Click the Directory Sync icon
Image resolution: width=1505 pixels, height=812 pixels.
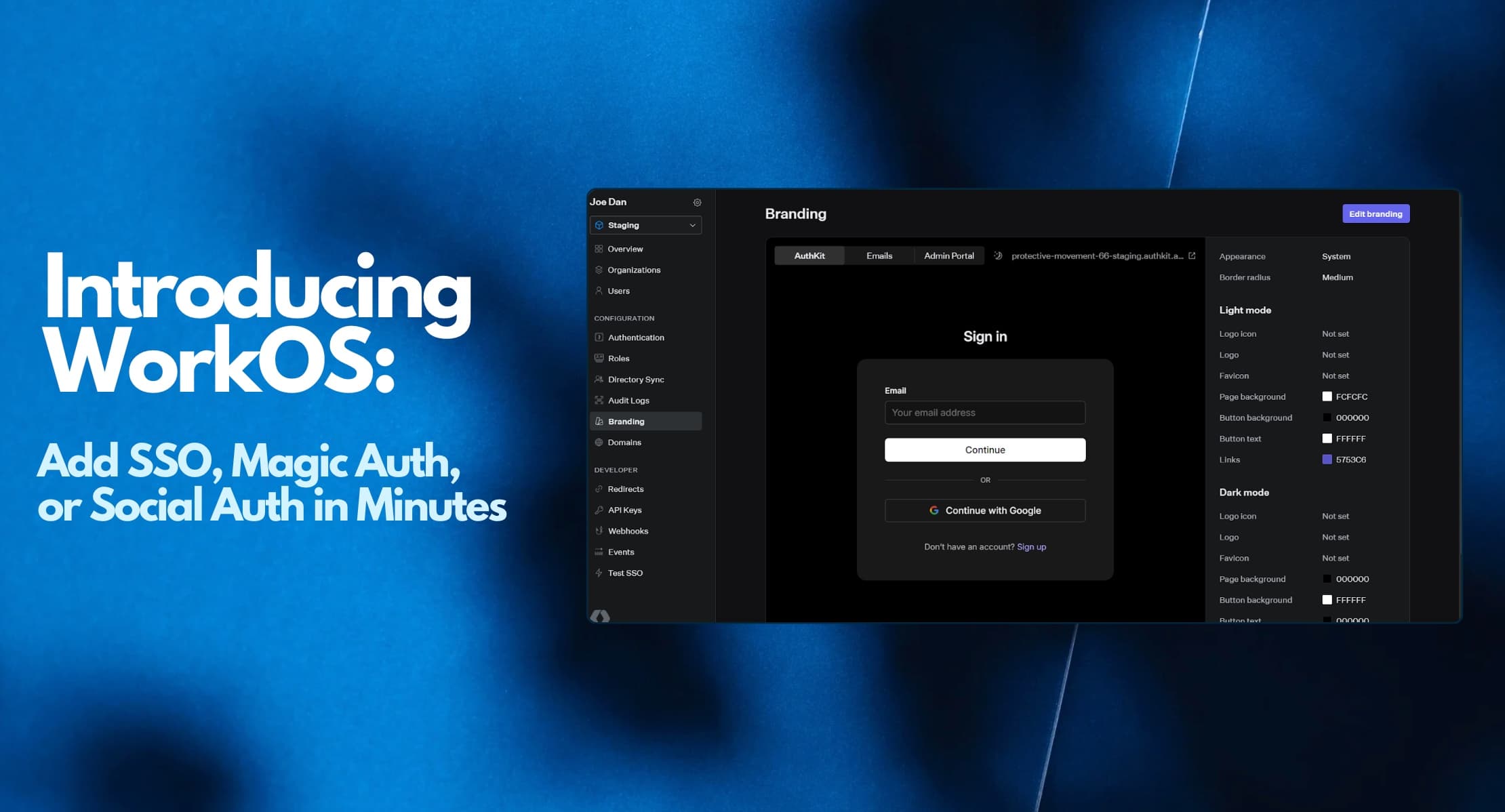coord(599,380)
